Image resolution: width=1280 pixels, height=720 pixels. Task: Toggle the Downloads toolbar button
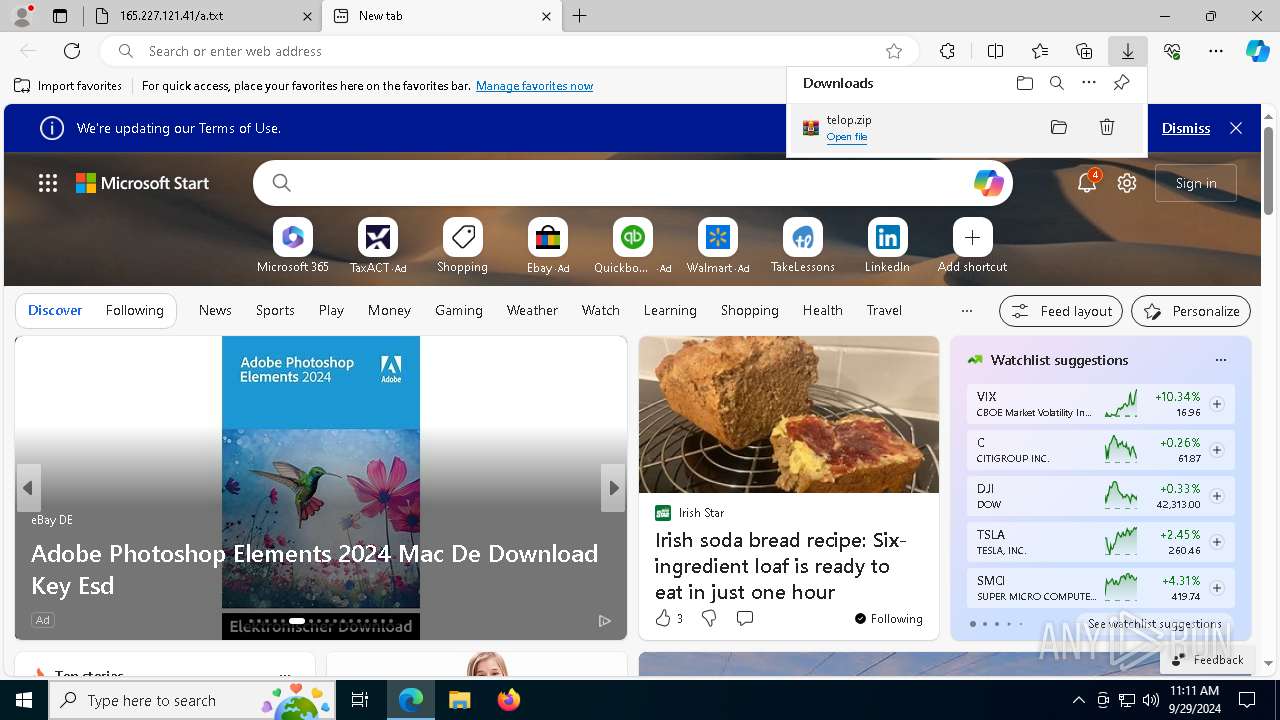coord(1127,51)
